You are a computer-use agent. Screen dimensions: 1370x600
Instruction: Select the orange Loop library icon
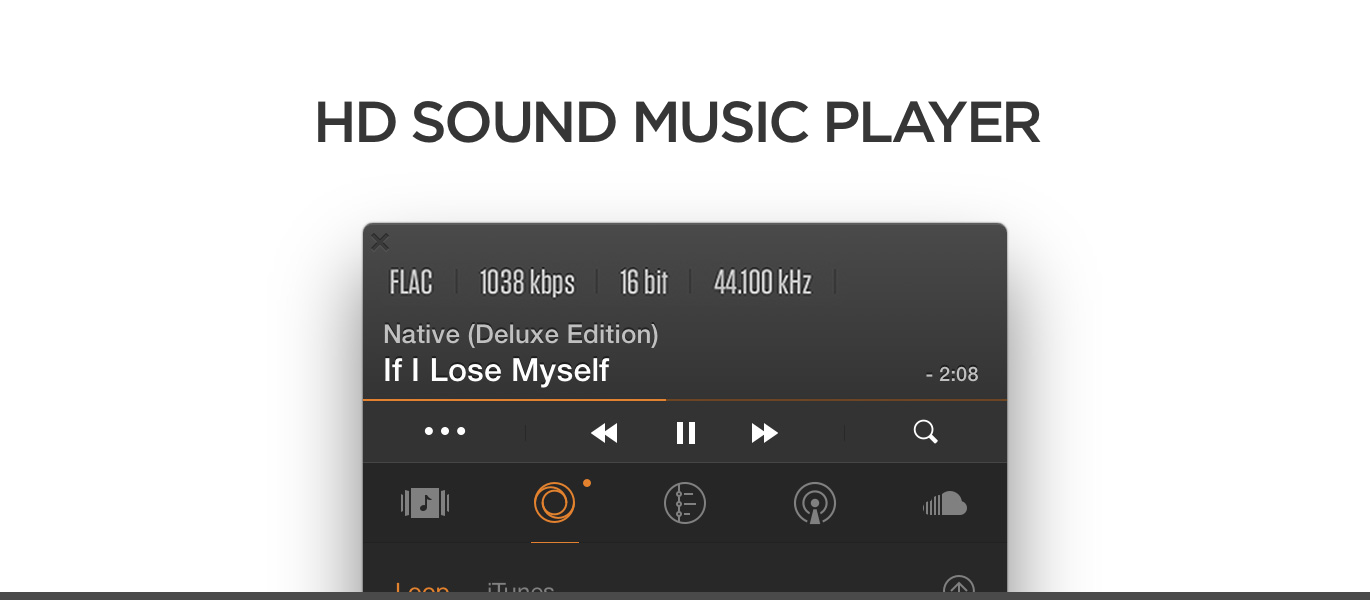(555, 502)
